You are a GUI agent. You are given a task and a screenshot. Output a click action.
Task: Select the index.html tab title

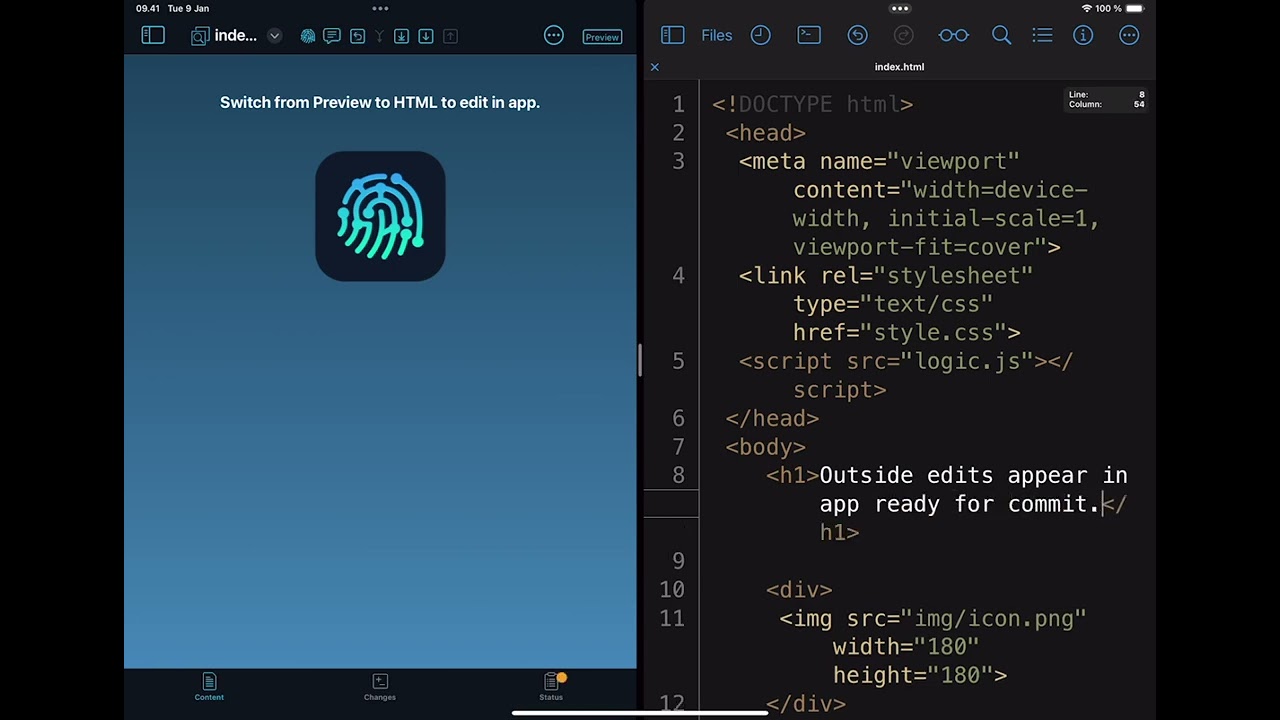pyautogui.click(x=899, y=67)
